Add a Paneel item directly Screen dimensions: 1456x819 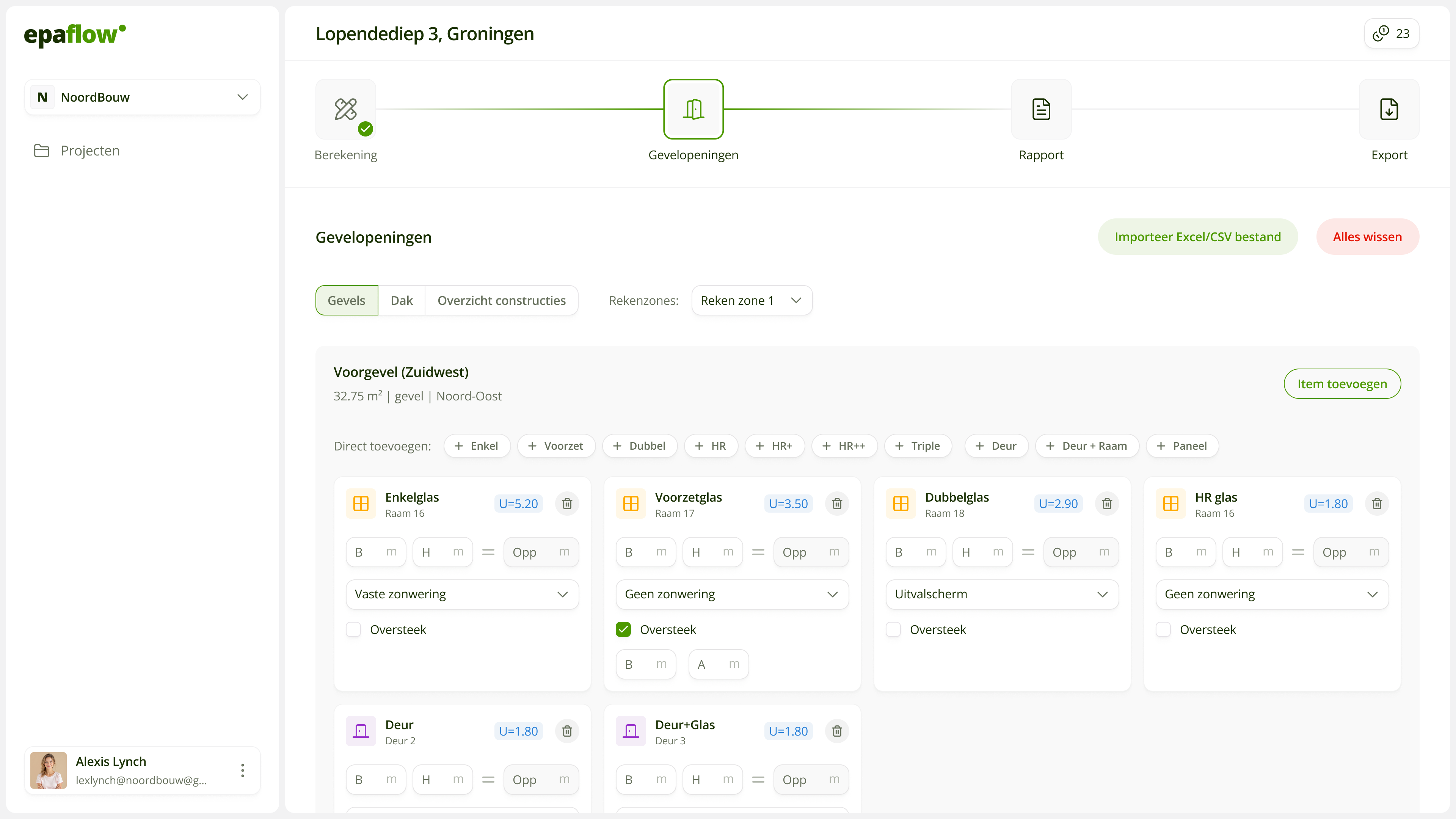coord(1182,446)
